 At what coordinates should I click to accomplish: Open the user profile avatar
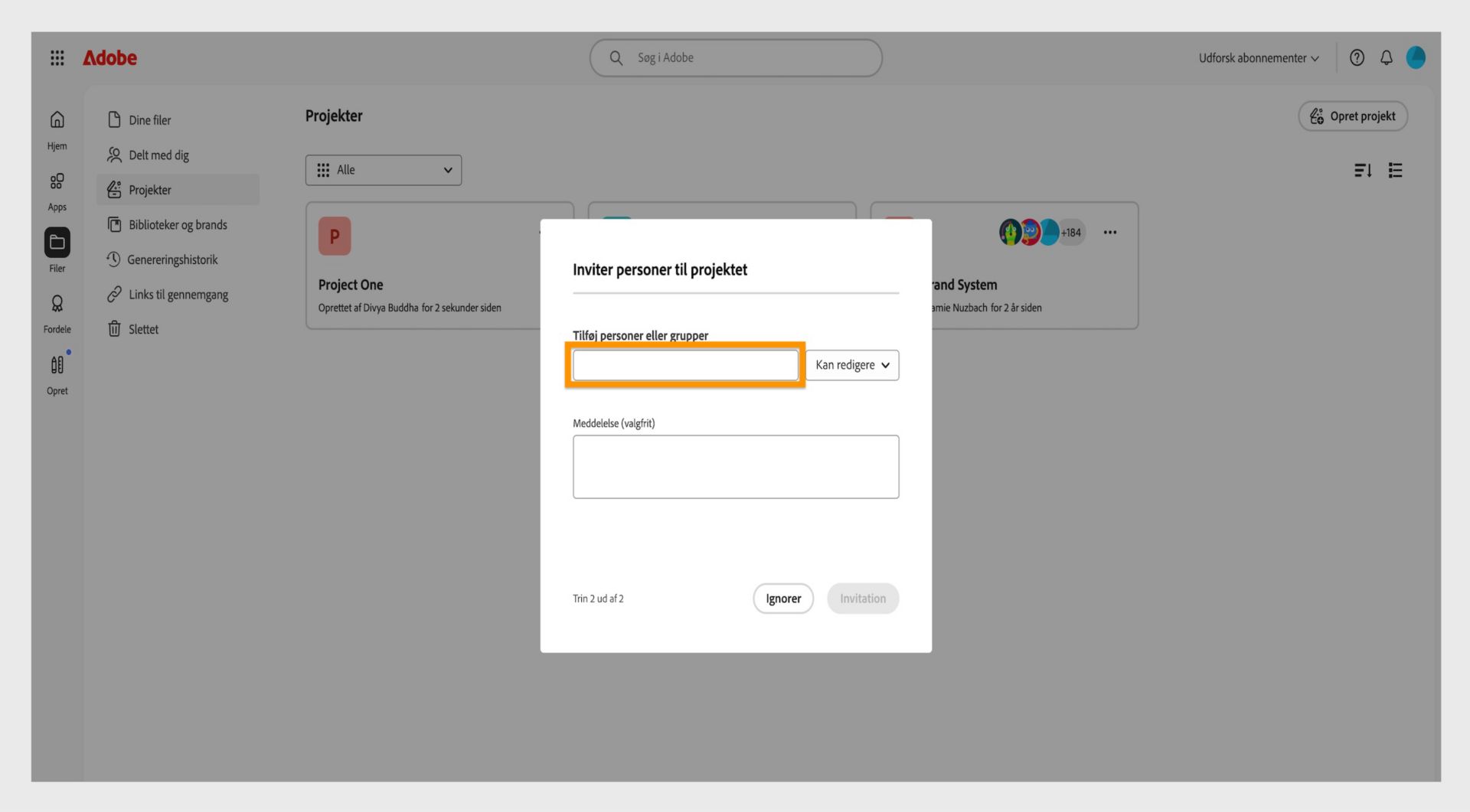pos(1416,58)
